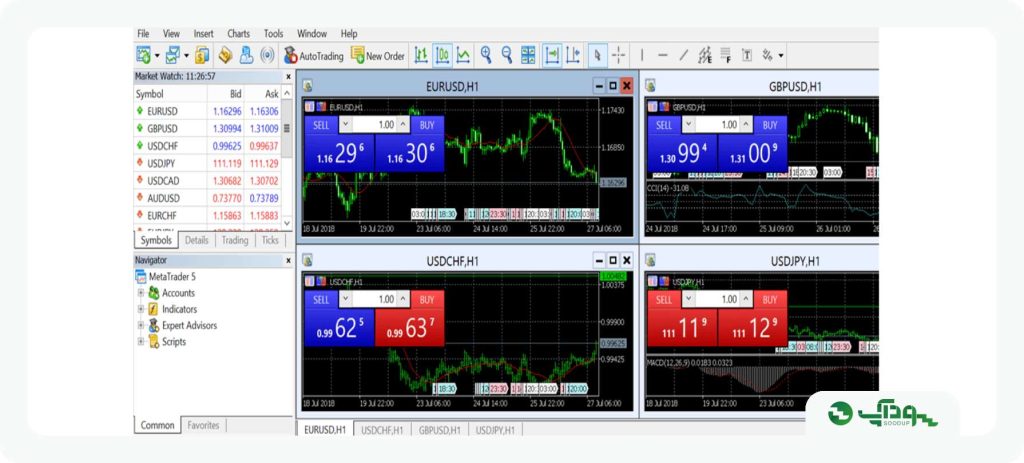Click the zoom in magnifier icon
This screenshot has height=463, width=1024.
tap(486, 56)
